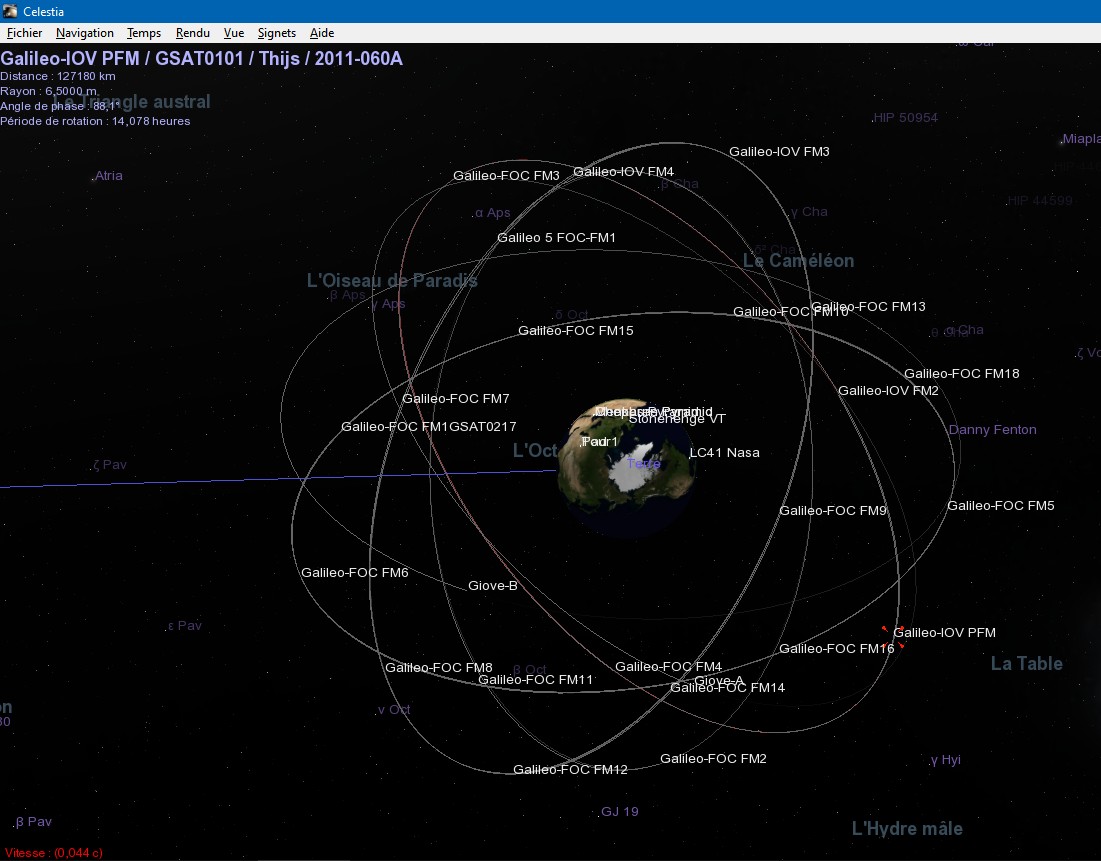Select the "Galileo-FOC FM6" satellite label
The width and height of the screenshot is (1101, 861).
click(355, 572)
